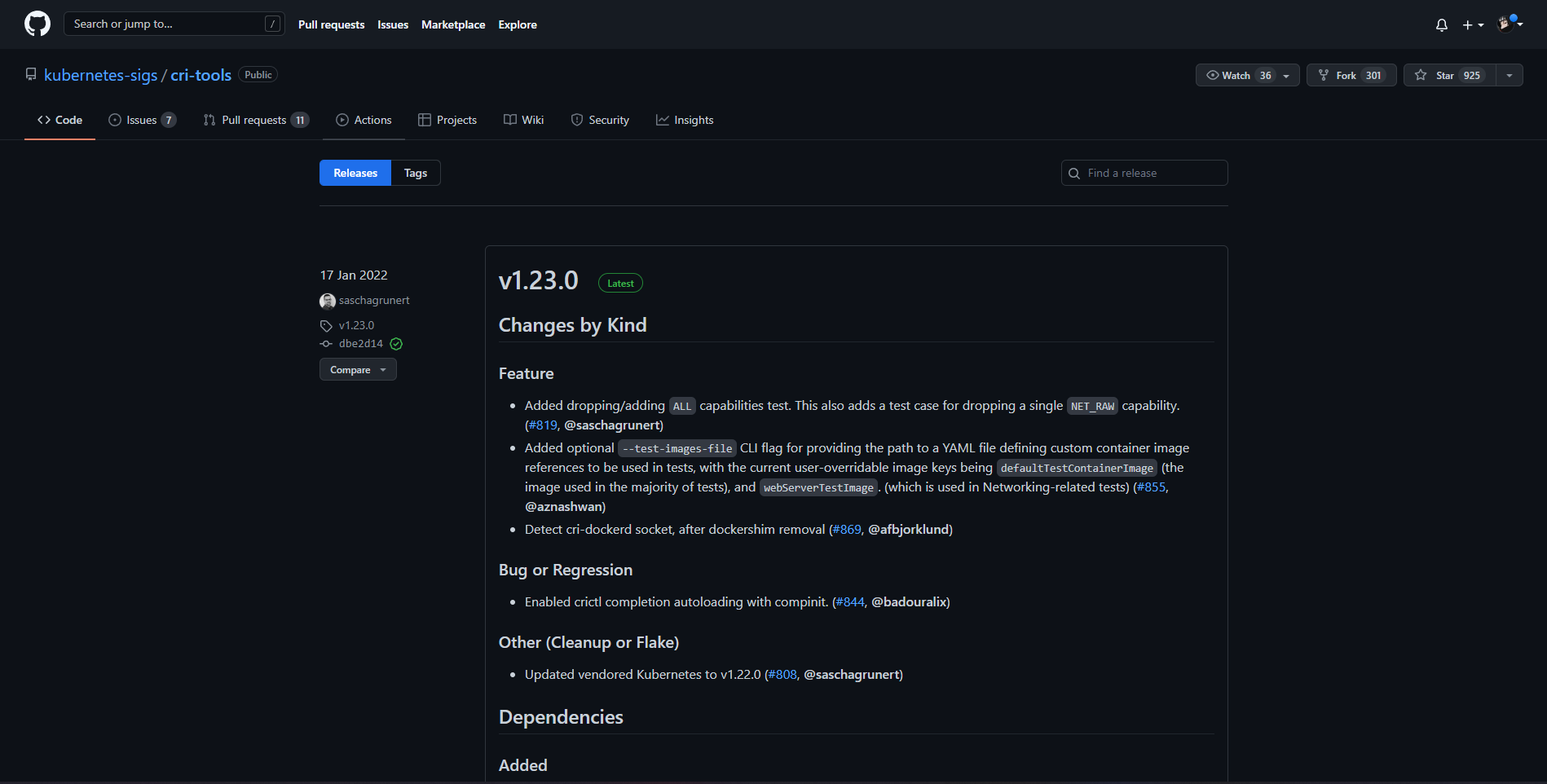Open Marketplace in top navigation
The image size is (1547, 784).
coord(453,24)
